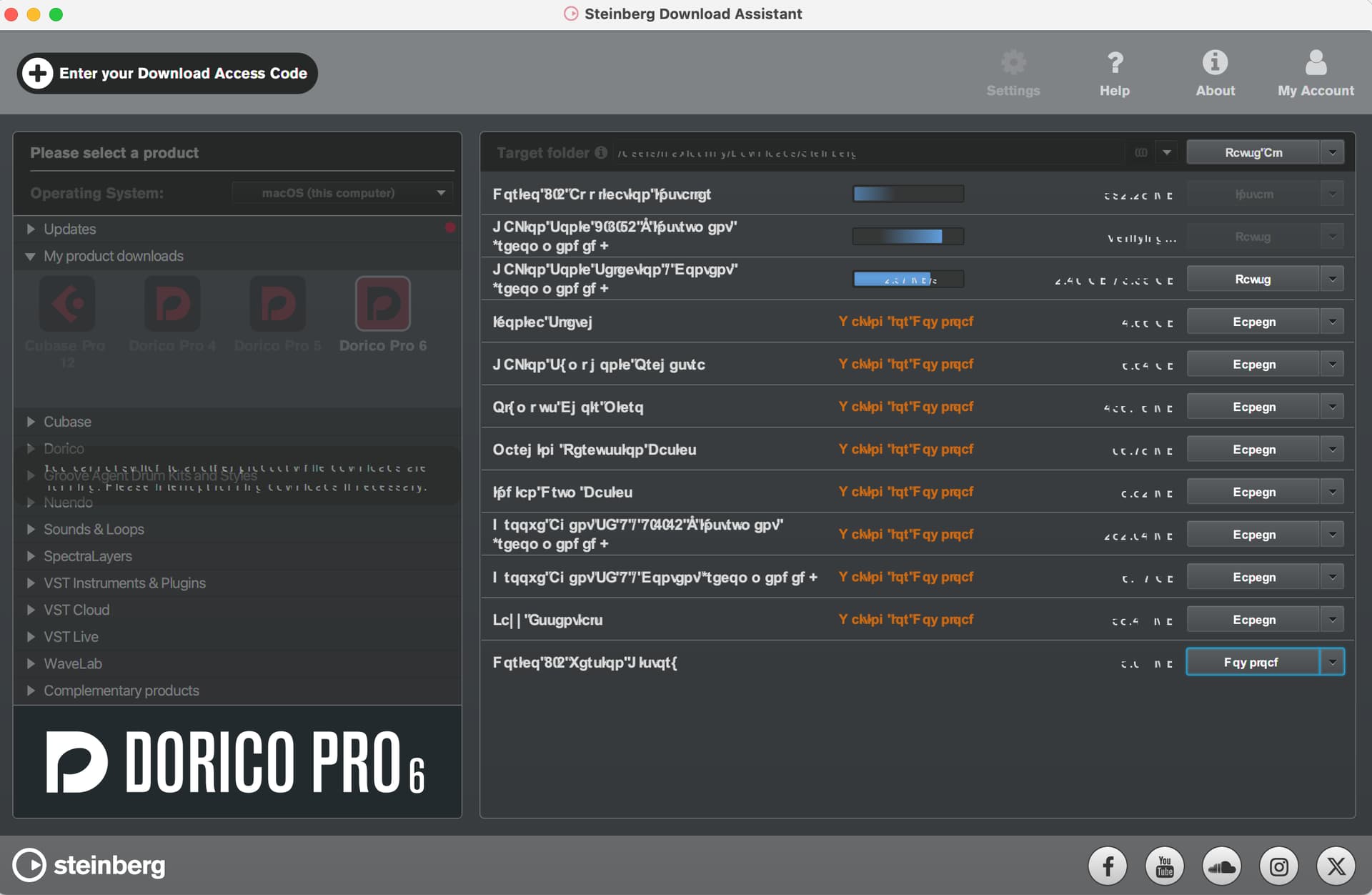Select the Dorico Pro 6 product icon
Image resolution: width=1372 pixels, height=895 pixels.
point(383,304)
